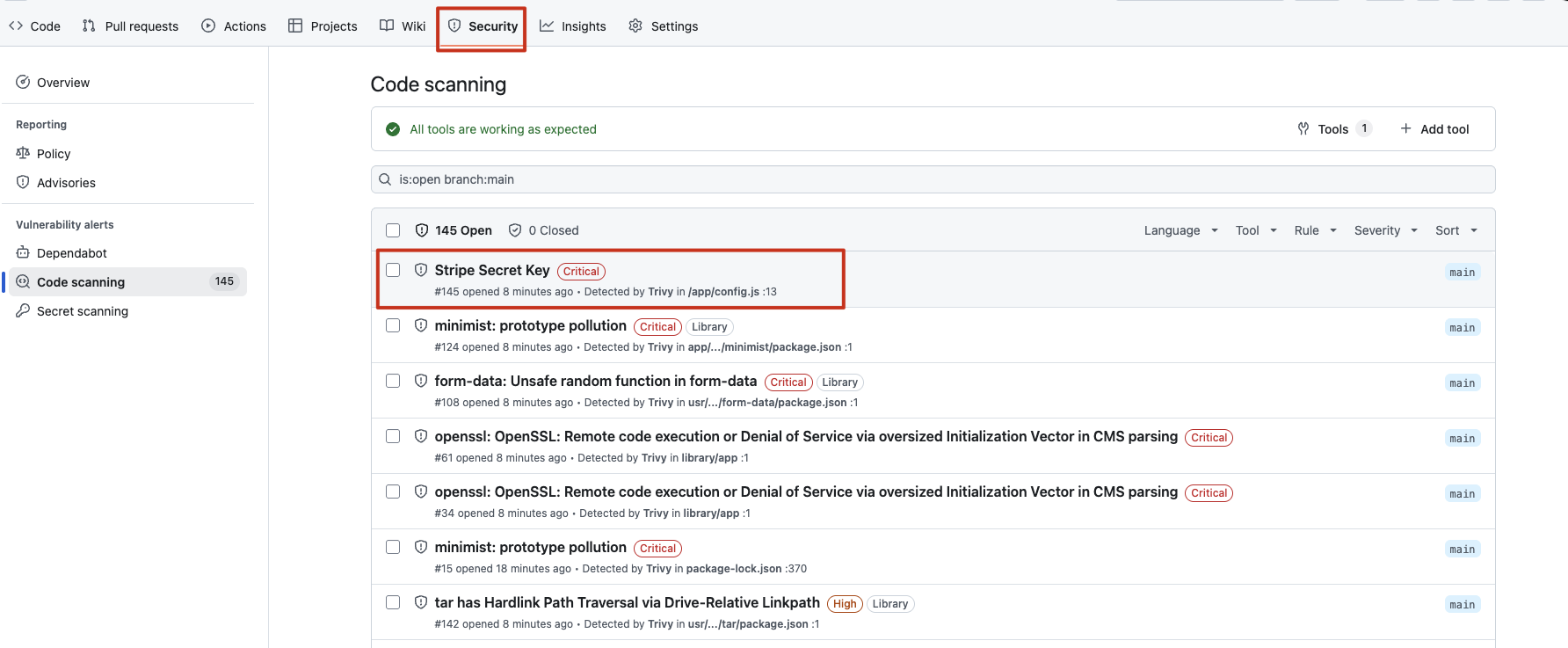Click the Dependabot robot icon in sidebar

click(x=23, y=253)
